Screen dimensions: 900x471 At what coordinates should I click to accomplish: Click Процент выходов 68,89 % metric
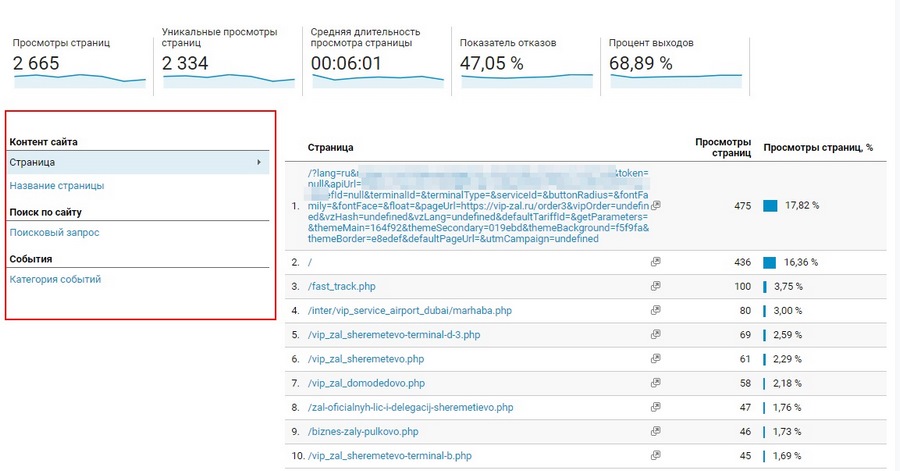click(x=676, y=63)
